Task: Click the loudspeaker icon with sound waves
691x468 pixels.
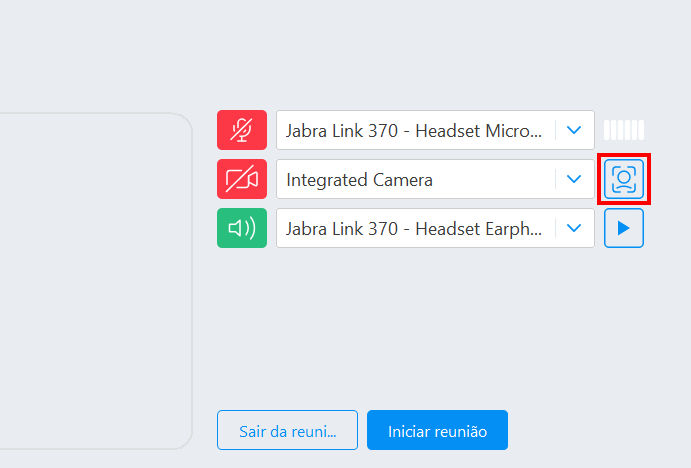Action: [x=241, y=228]
